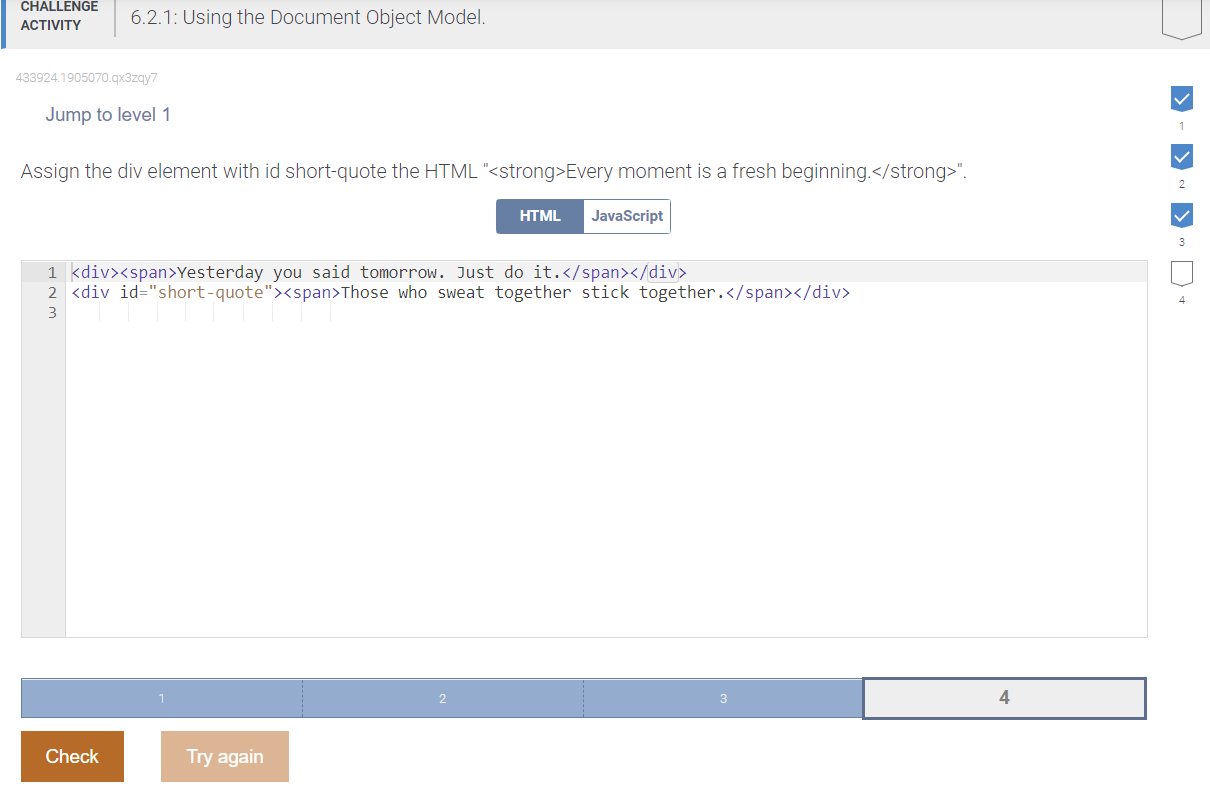Switch to the JavaScript tab
The image size is (1210, 787).
[626, 216]
